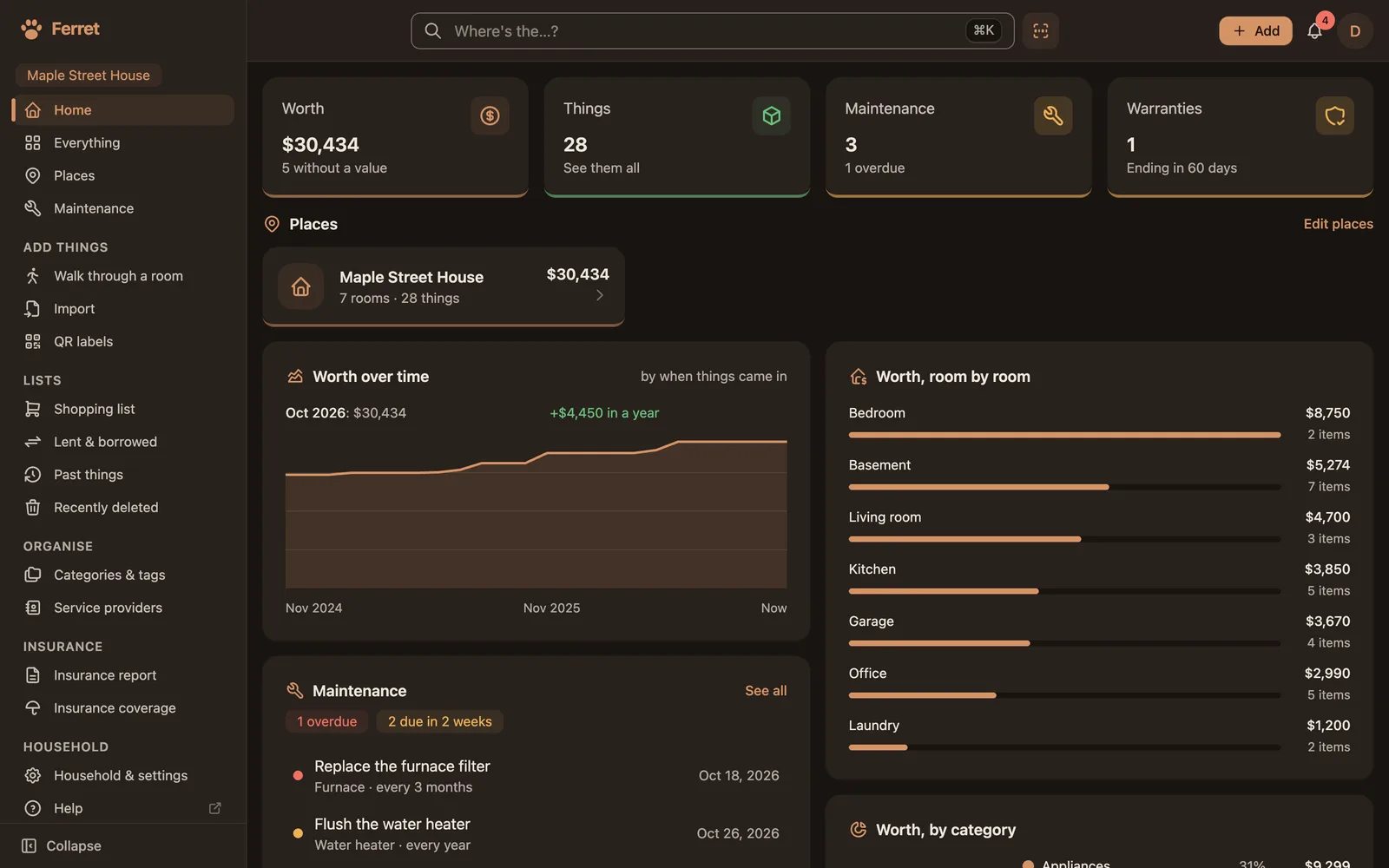Click the location pin icon beside Places heading
Image resolution: width=1389 pixels, height=868 pixels.
(x=272, y=224)
